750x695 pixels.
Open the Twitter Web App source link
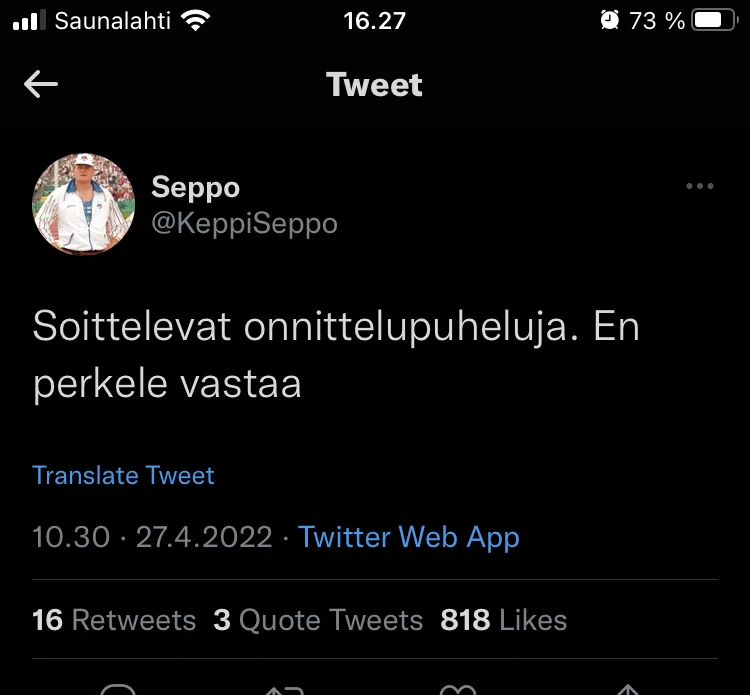(x=409, y=537)
